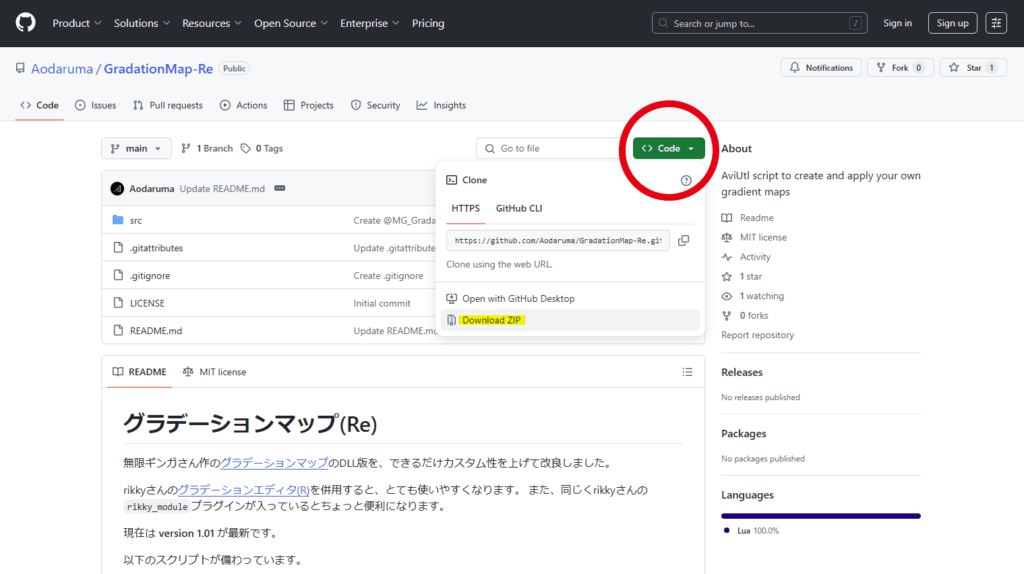Switch to the Actions tab
Viewport: 1024px width, 574px height.
[x=244, y=105]
